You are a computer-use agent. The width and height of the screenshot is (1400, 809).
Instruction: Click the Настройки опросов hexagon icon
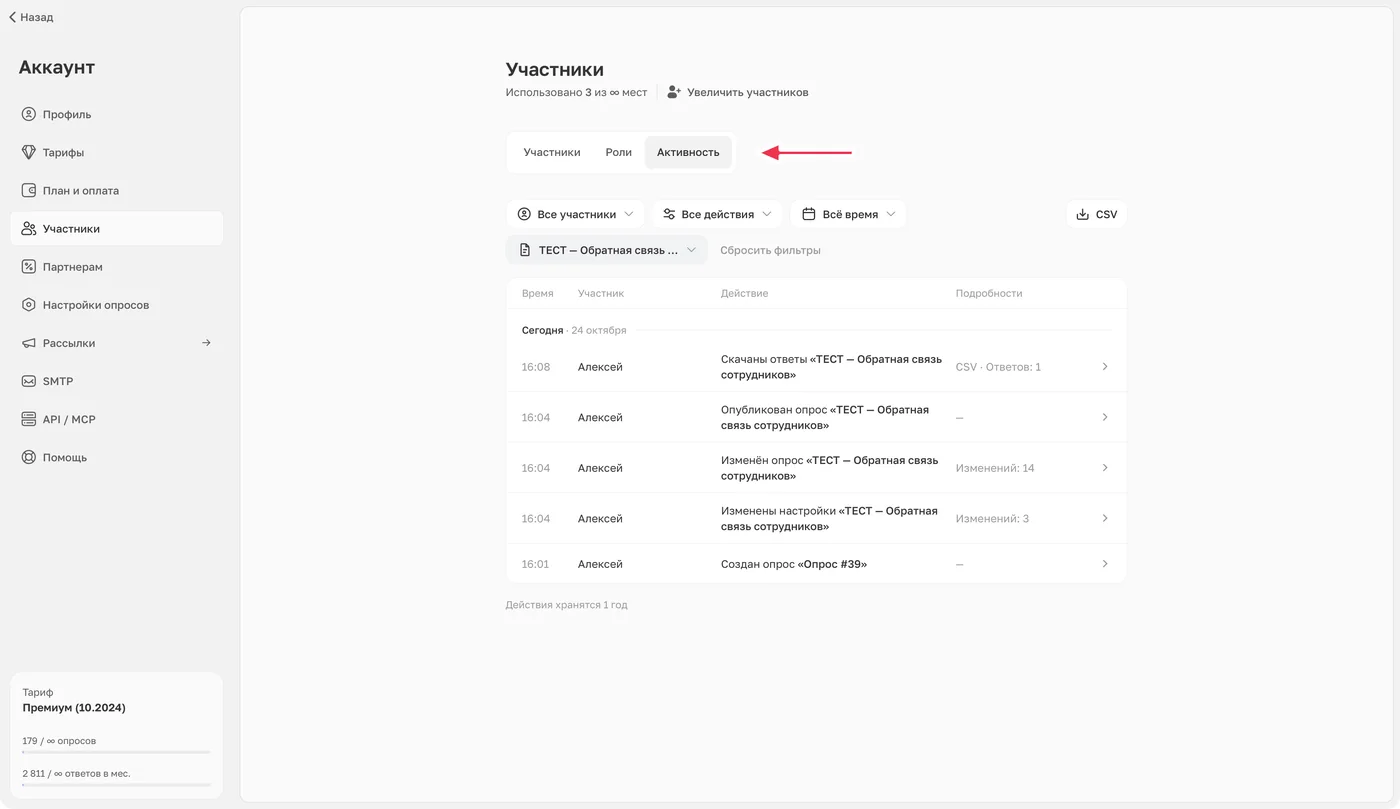pyautogui.click(x=29, y=305)
